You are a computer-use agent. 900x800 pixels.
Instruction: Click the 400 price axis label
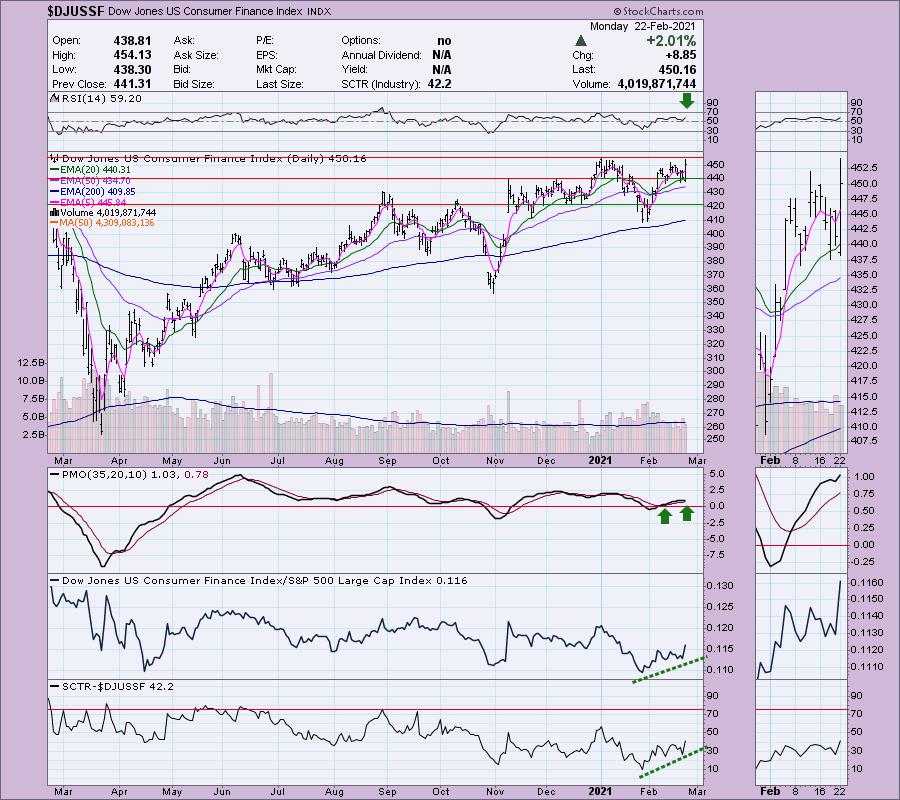pos(716,234)
